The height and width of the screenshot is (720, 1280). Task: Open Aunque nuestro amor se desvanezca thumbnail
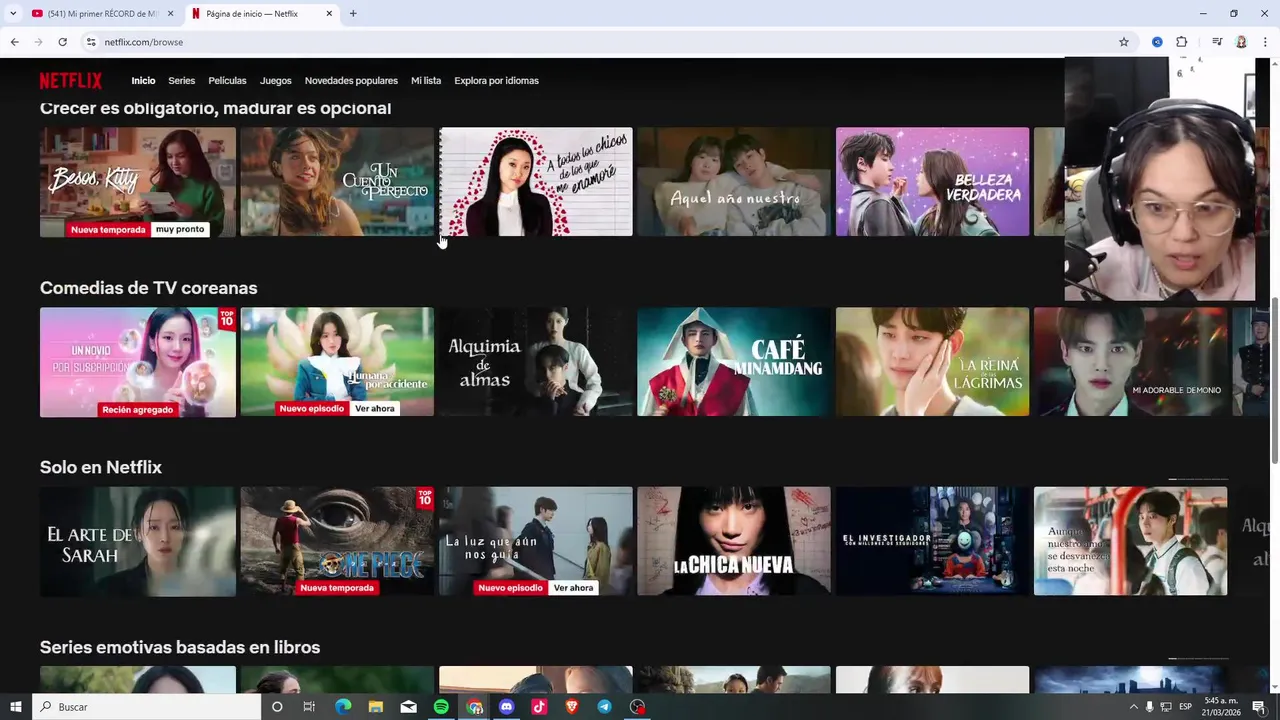point(1130,541)
